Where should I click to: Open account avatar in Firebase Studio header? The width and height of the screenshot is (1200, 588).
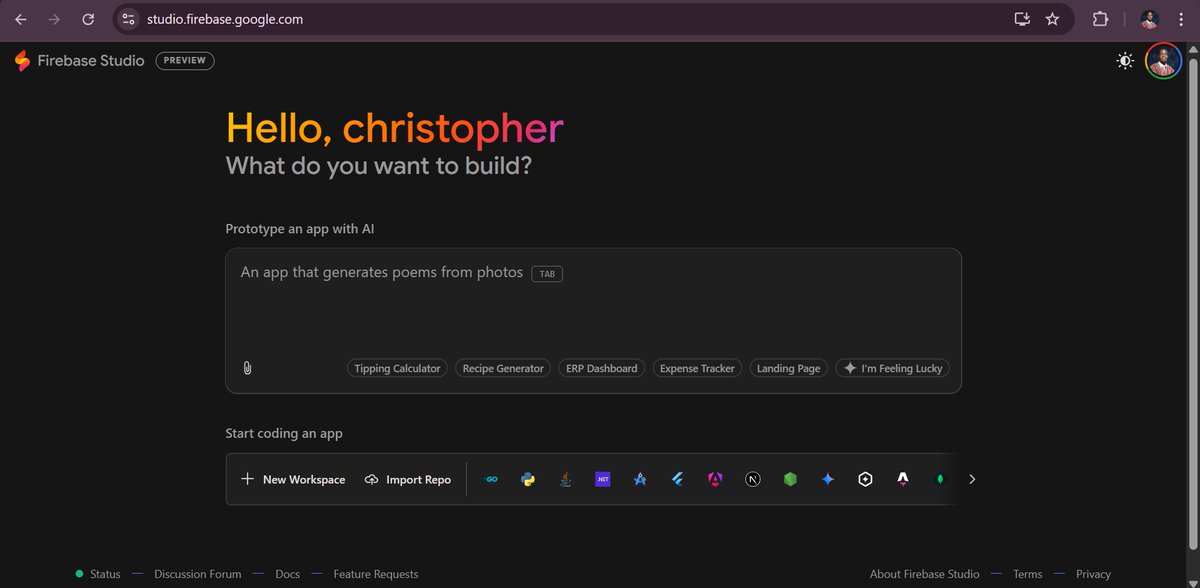click(1164, 61)
